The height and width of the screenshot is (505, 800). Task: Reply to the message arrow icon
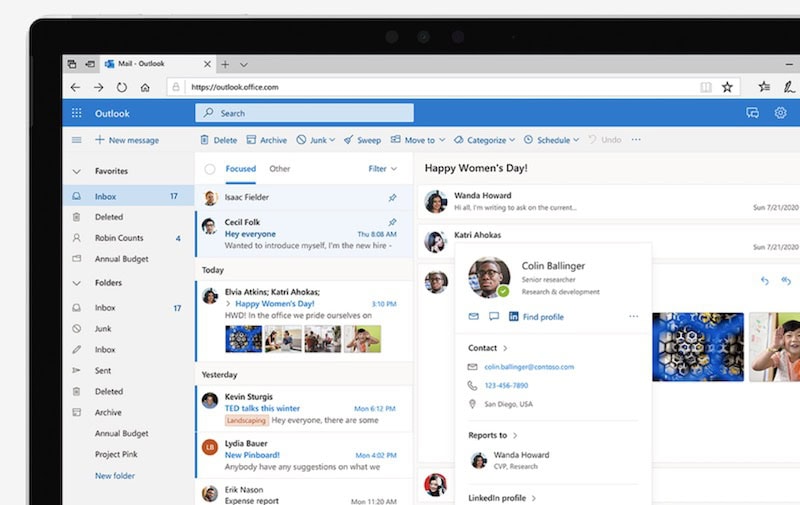(x=764, y=281)
